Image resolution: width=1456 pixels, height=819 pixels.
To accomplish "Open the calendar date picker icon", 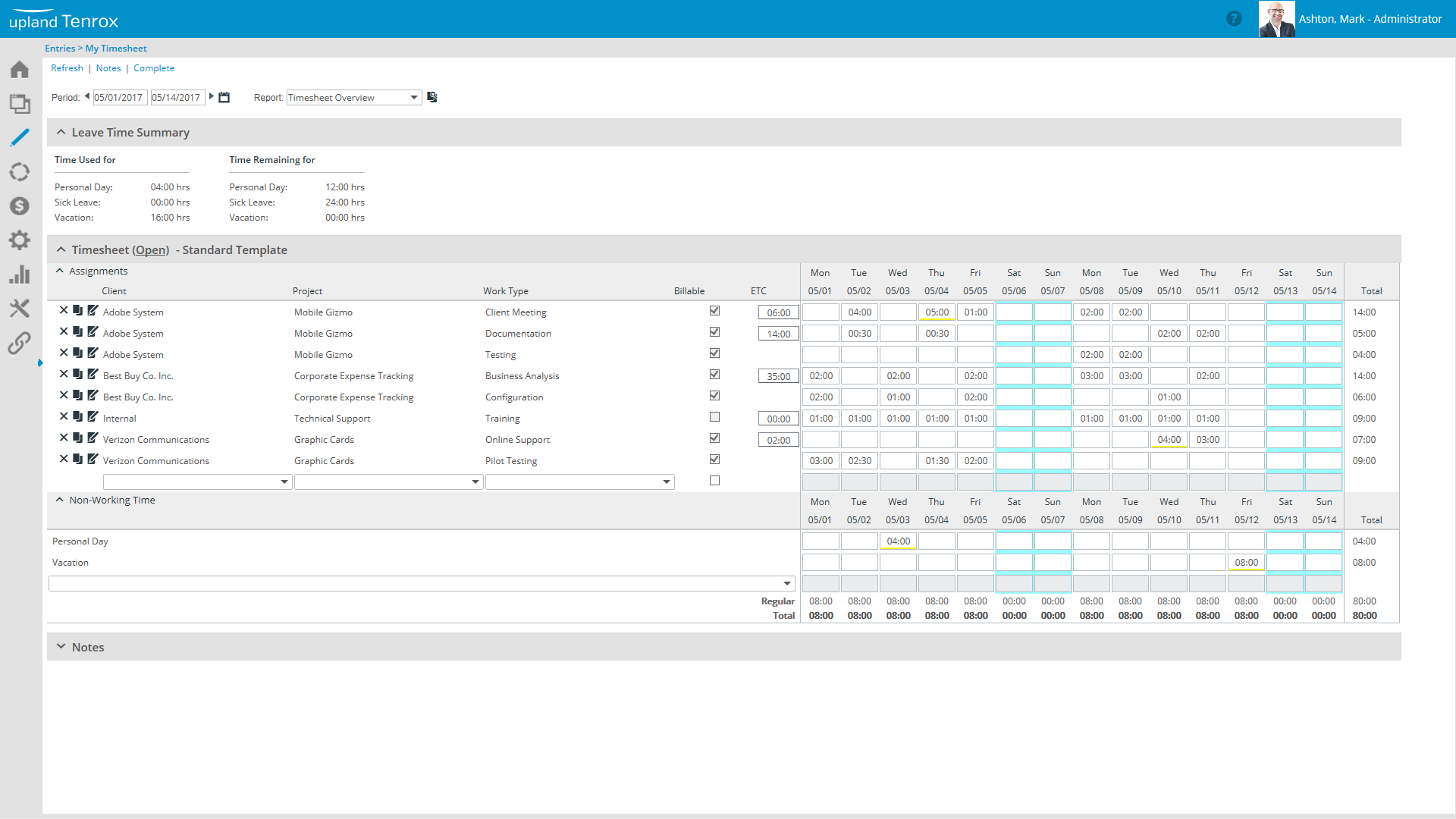I will (224, 97).
